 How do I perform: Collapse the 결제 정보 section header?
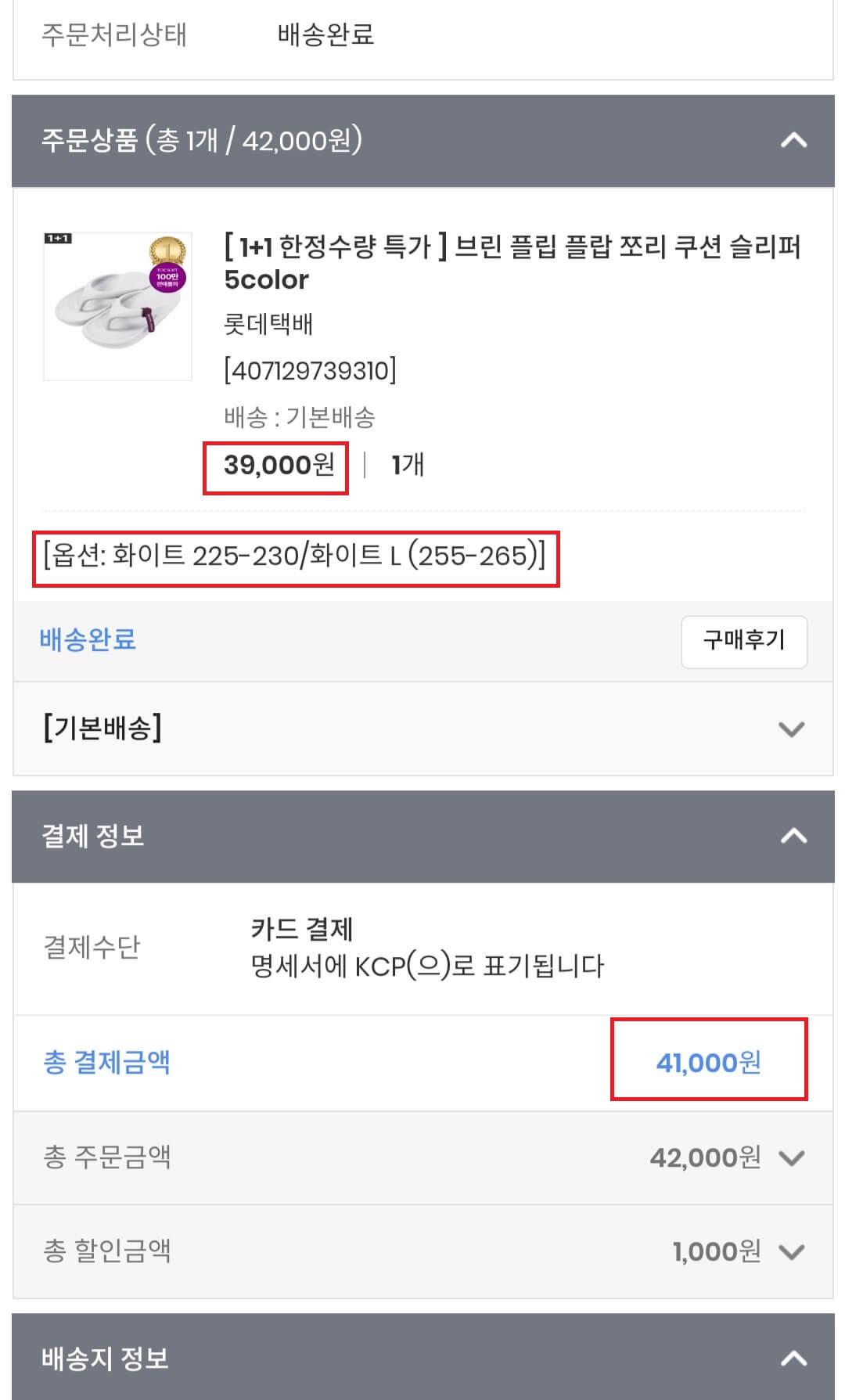(x=793, y=834)
